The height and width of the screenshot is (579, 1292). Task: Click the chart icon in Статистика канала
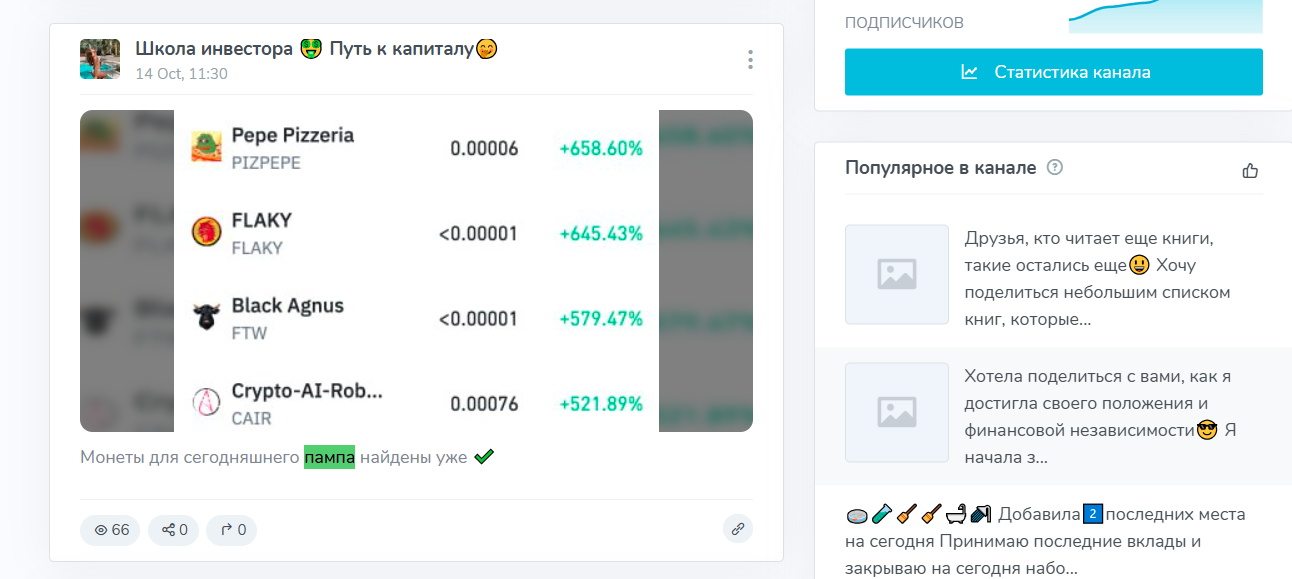(x=969, y=72)
